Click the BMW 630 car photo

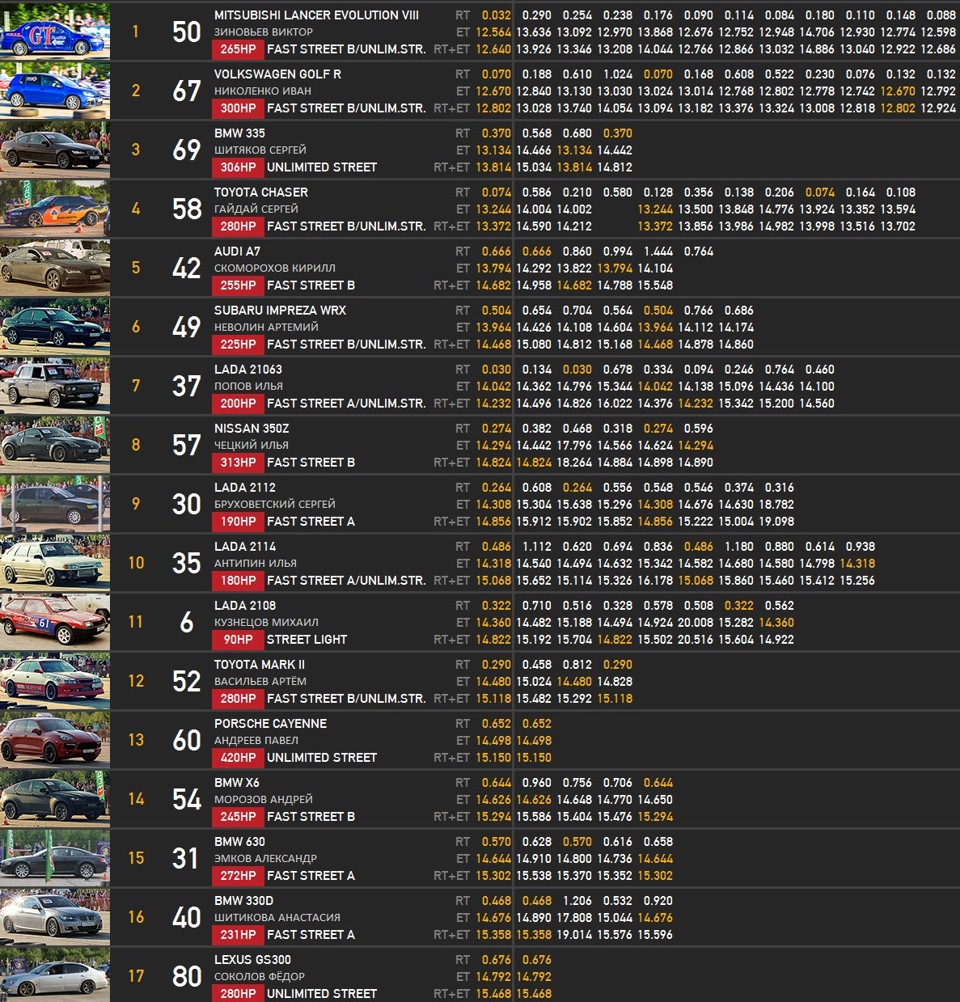click(55, 858)
